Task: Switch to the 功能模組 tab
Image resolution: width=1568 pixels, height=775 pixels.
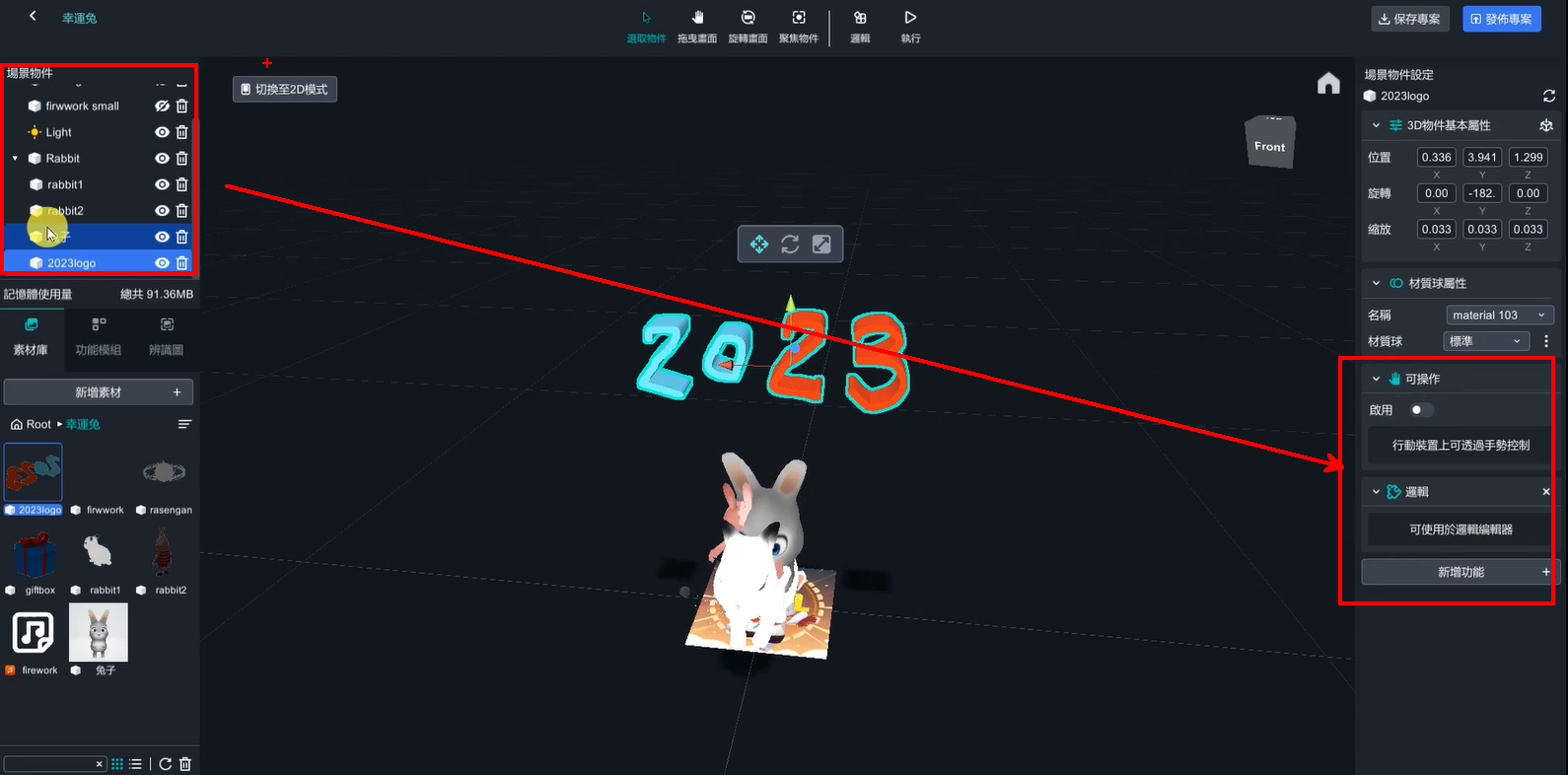Action: click(x=99, y=336)
